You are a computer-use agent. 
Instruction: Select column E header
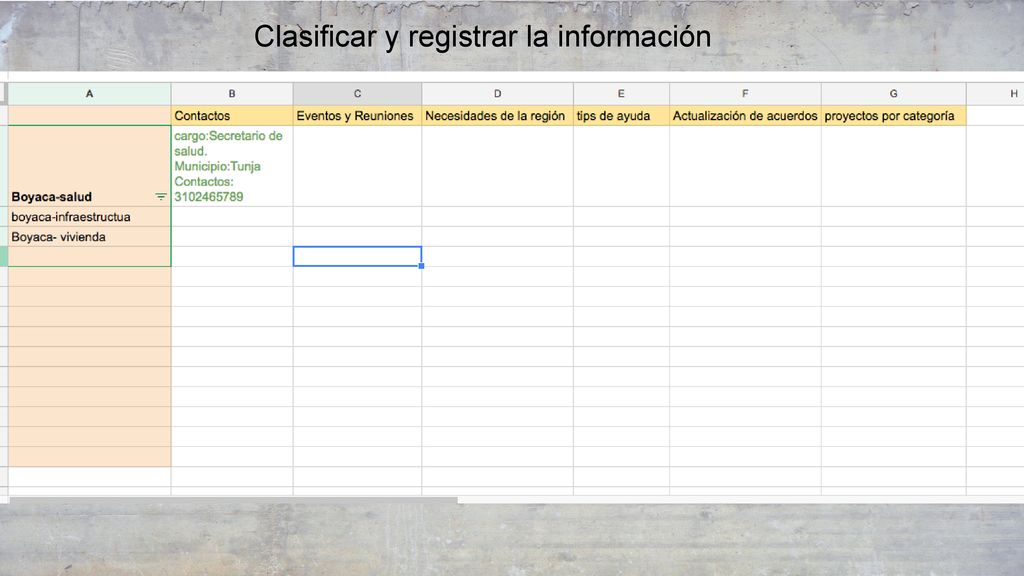click(621, 93)
